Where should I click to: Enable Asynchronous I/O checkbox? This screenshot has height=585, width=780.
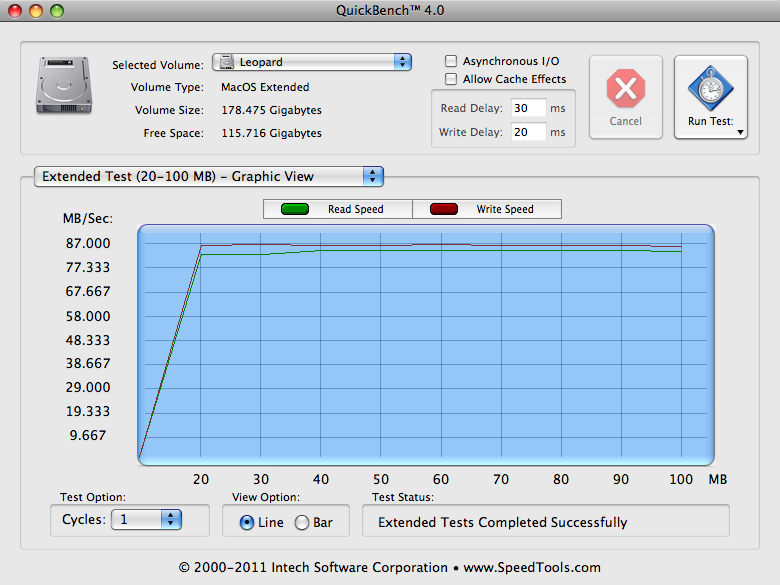pyautogui.click(x=451, y=61)
